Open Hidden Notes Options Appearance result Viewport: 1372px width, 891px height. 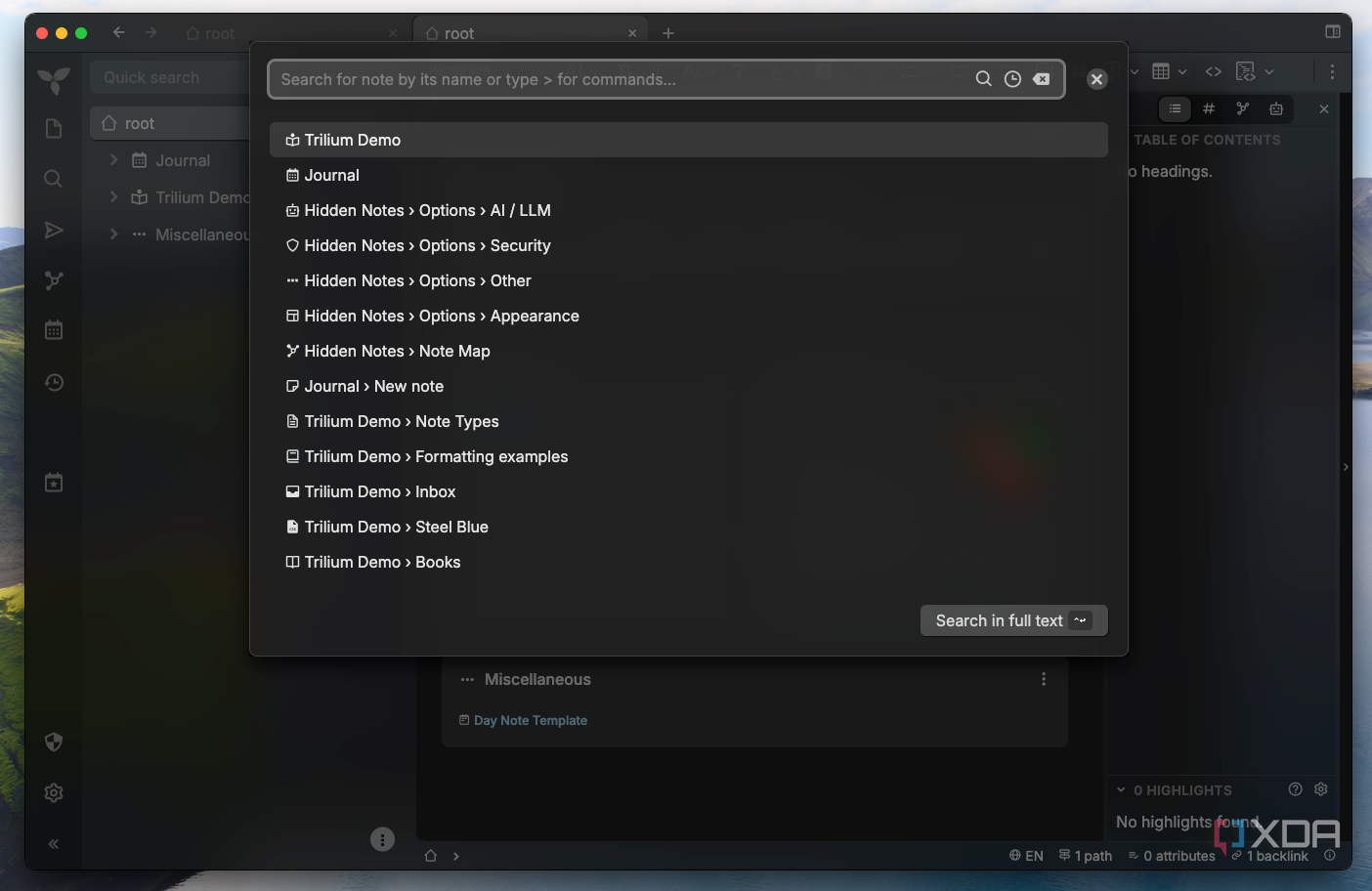tap(688, 316)
